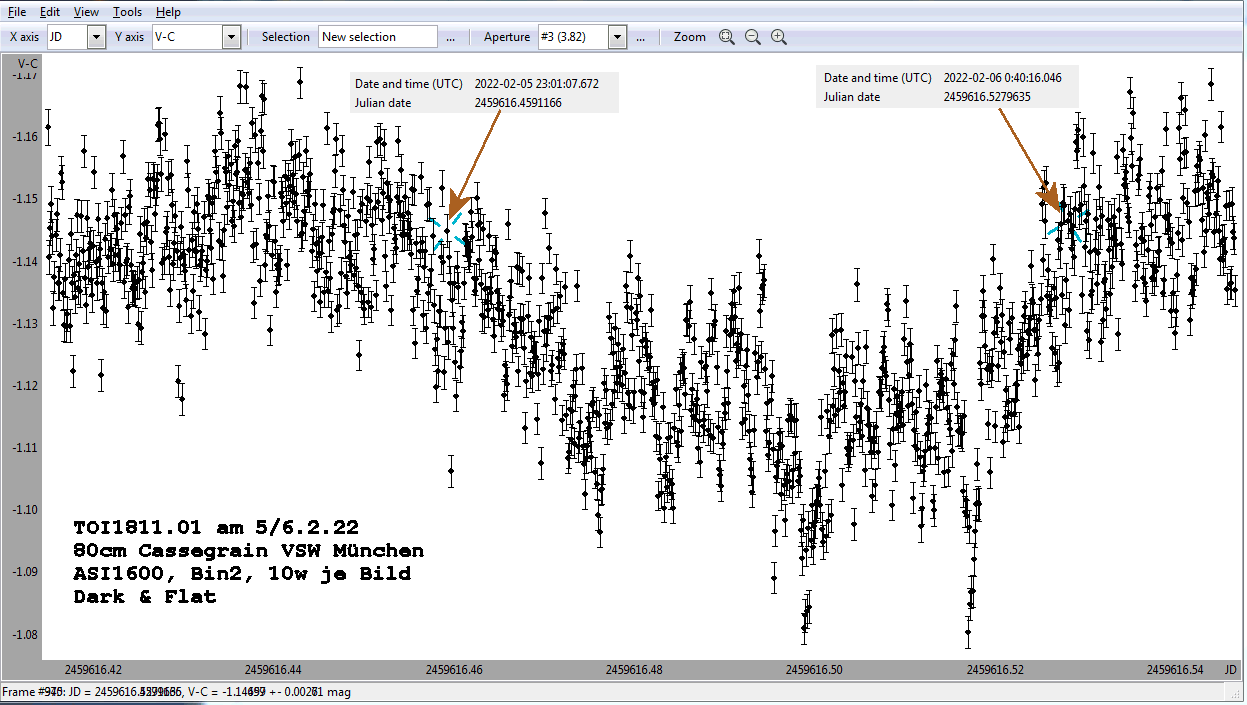Select the right cyan dashed egress marker
The width and height of the screenshot is (1247, 705).
[1068, 222]
